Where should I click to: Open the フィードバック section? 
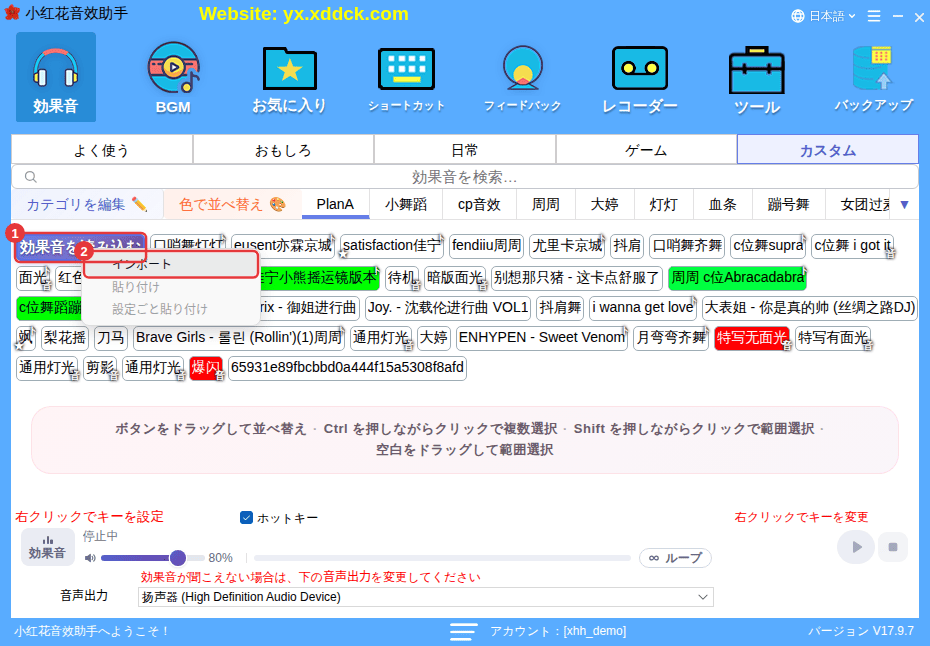pos(523,79)
